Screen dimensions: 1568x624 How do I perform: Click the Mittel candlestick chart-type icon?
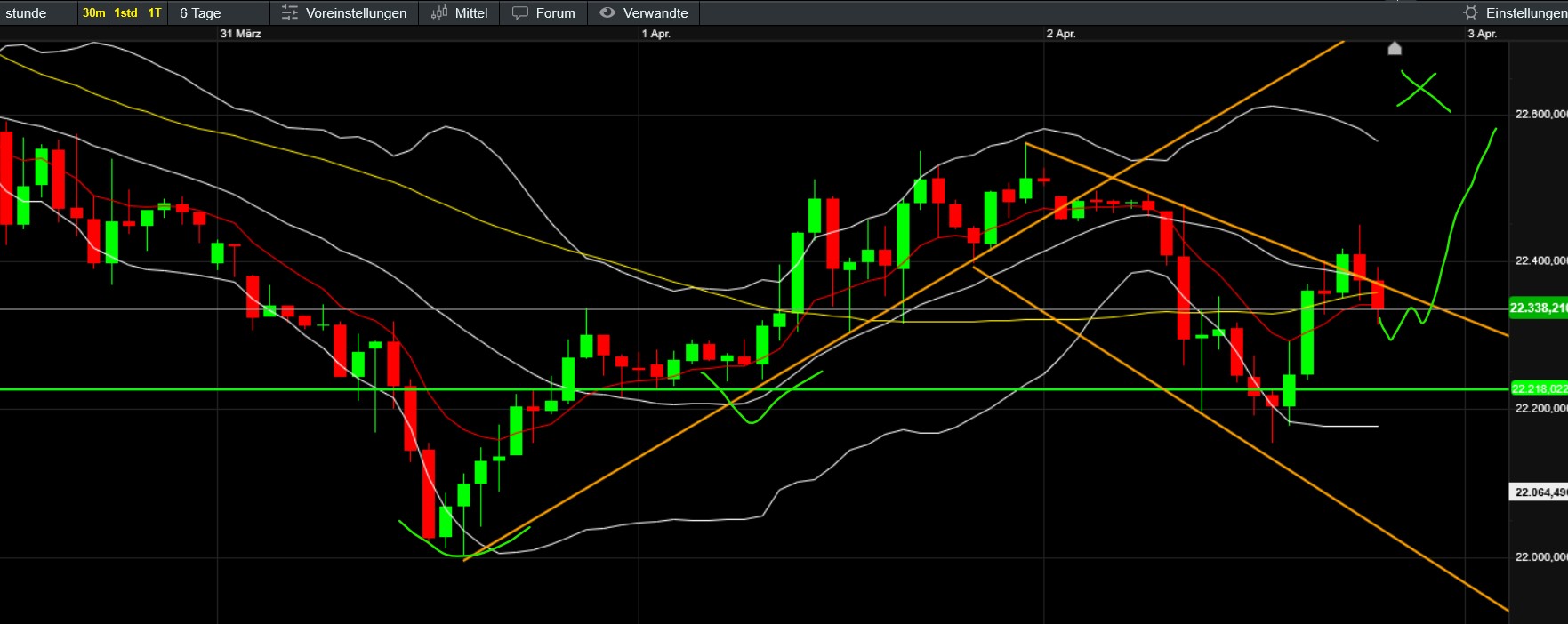[439, 12]
